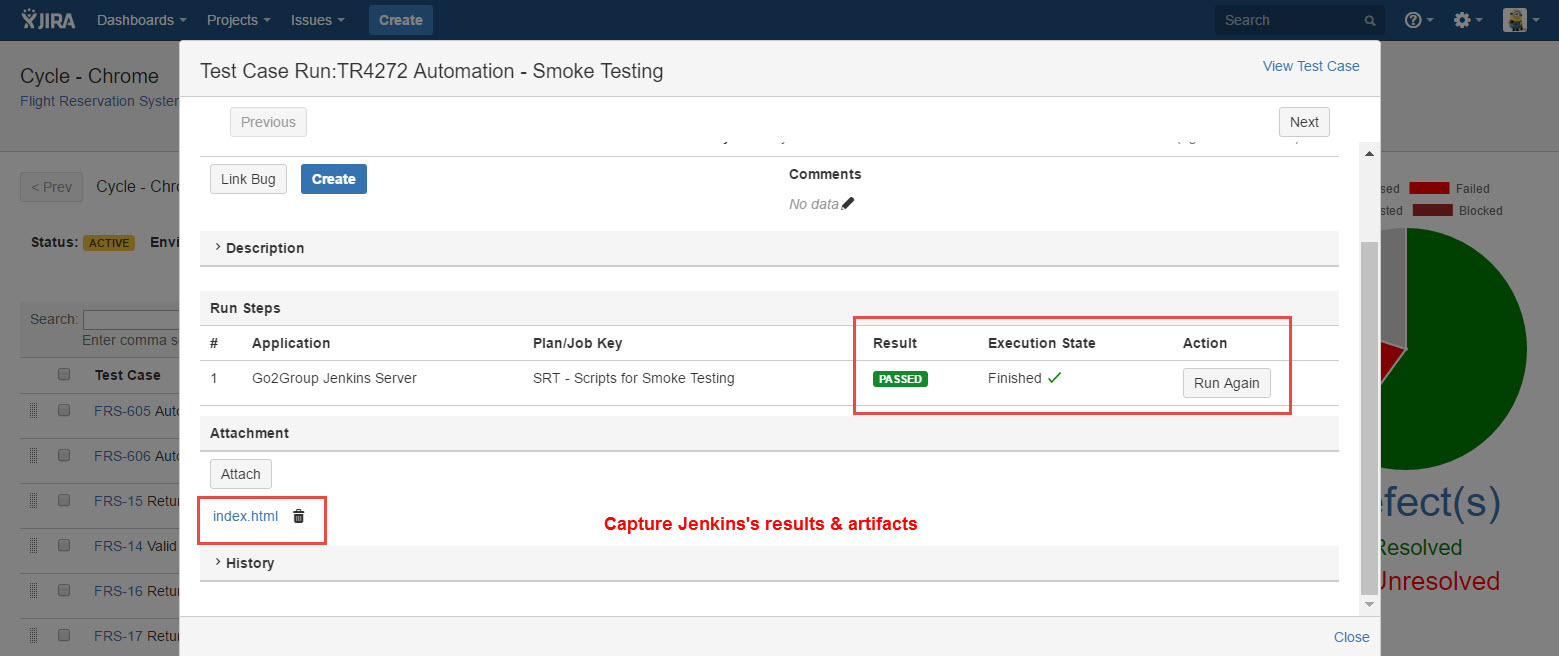Open the Projects menu
Screen dimensions: 1559x656
(x=238, y=20)
